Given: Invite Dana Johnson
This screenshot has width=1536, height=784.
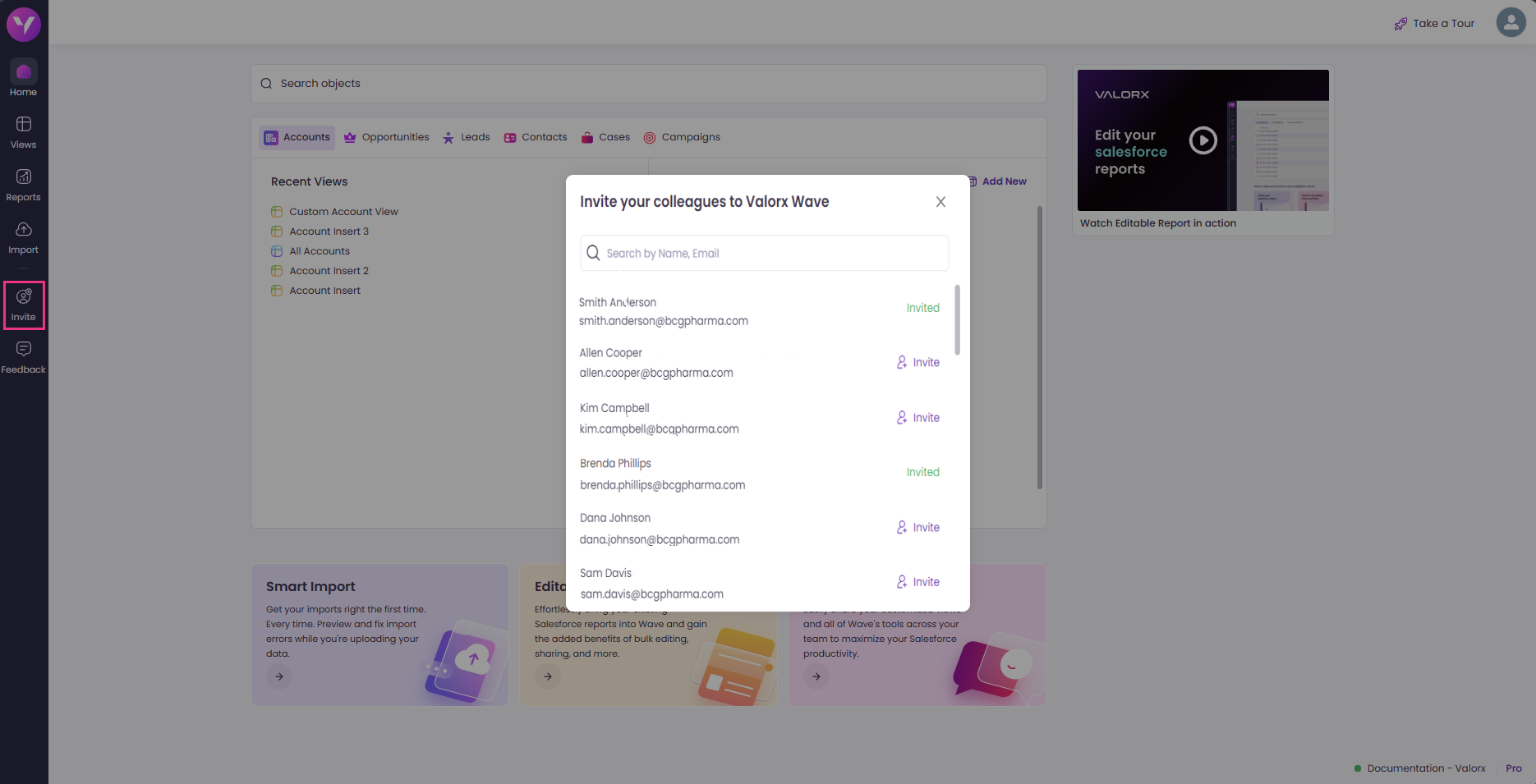Looking at the screenshot, I should (917, 528).
